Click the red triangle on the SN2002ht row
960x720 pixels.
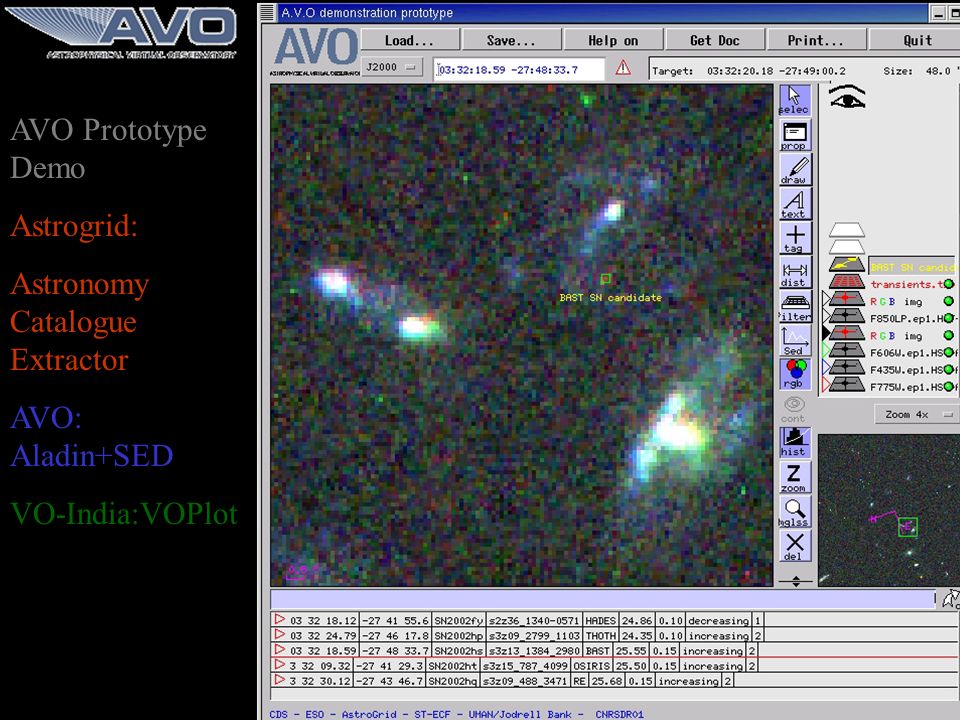point(280,664)
